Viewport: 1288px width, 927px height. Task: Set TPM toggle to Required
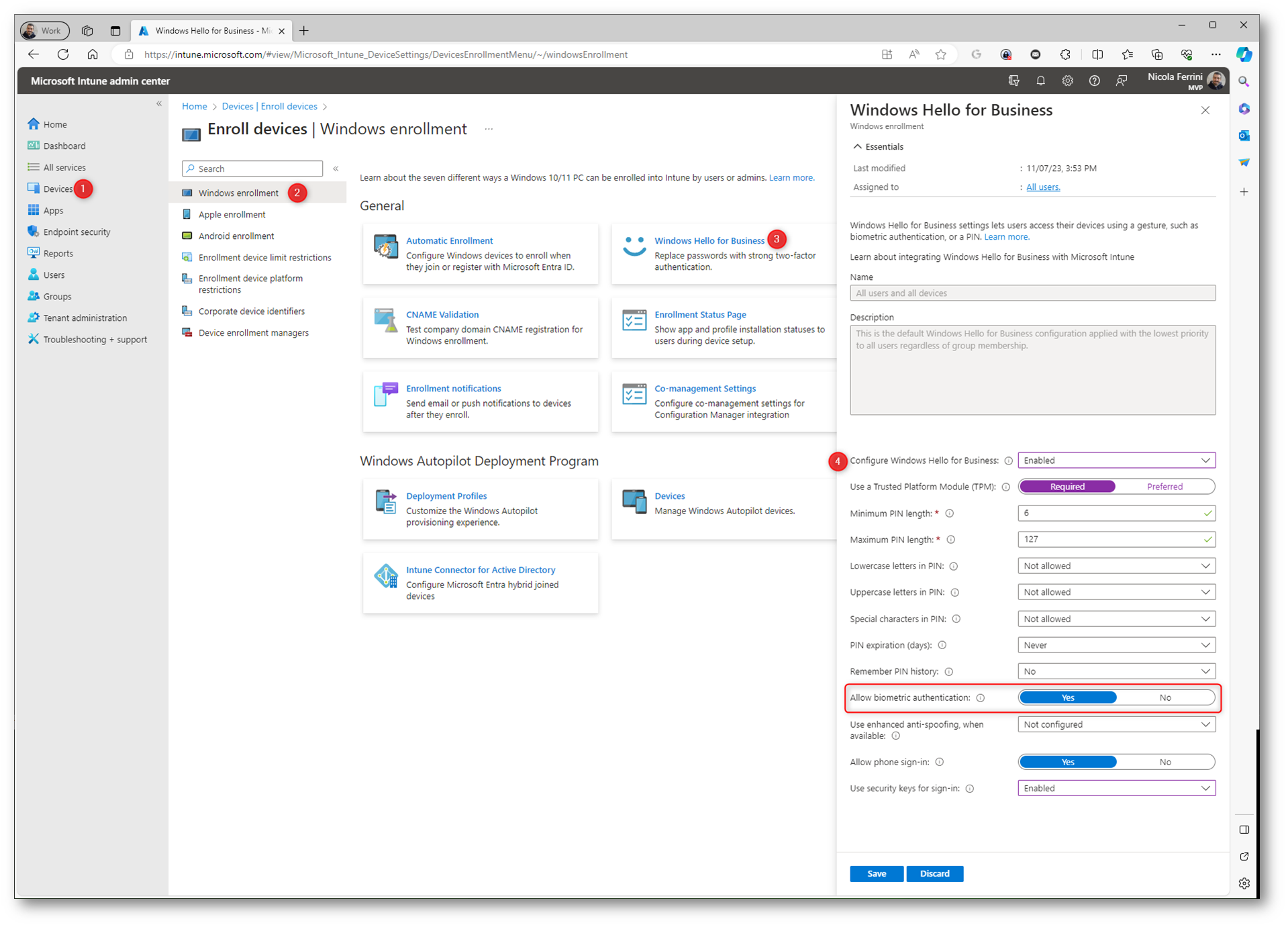pyautogui.click(x=1067, y=487)
